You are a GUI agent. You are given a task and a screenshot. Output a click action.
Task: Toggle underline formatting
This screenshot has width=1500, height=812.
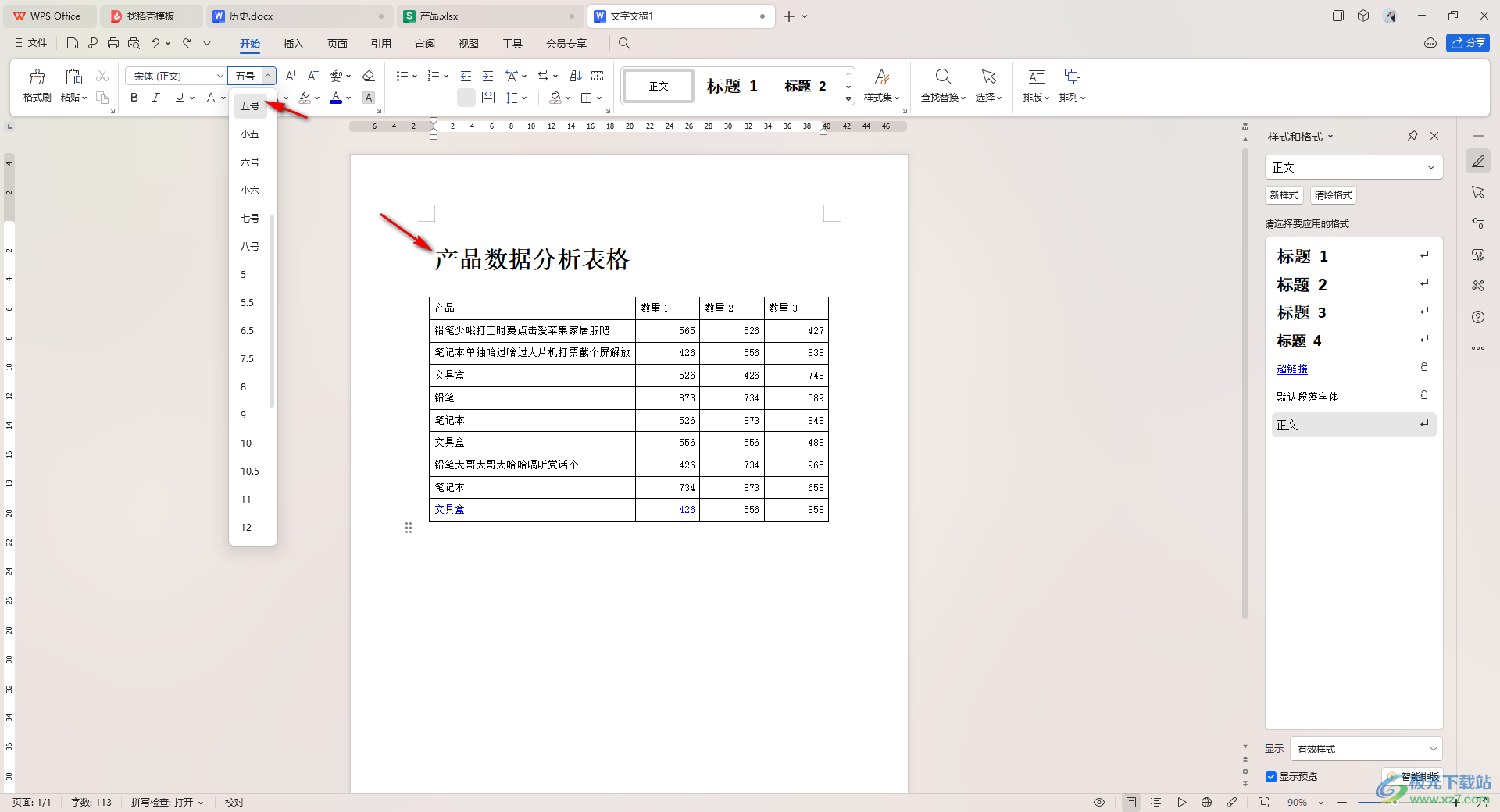pyautogui.click(x=180, y=98)
